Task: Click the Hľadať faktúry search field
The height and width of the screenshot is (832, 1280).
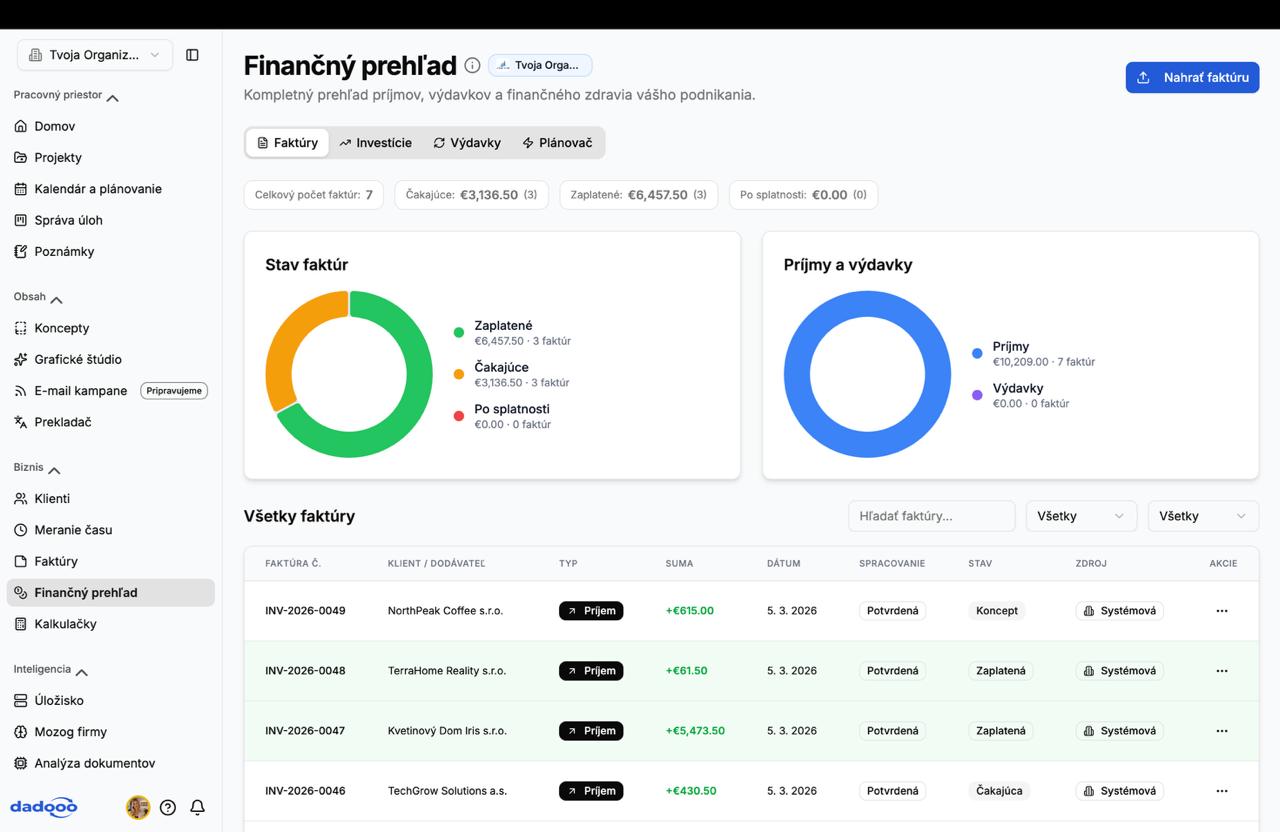Action: 931,516
